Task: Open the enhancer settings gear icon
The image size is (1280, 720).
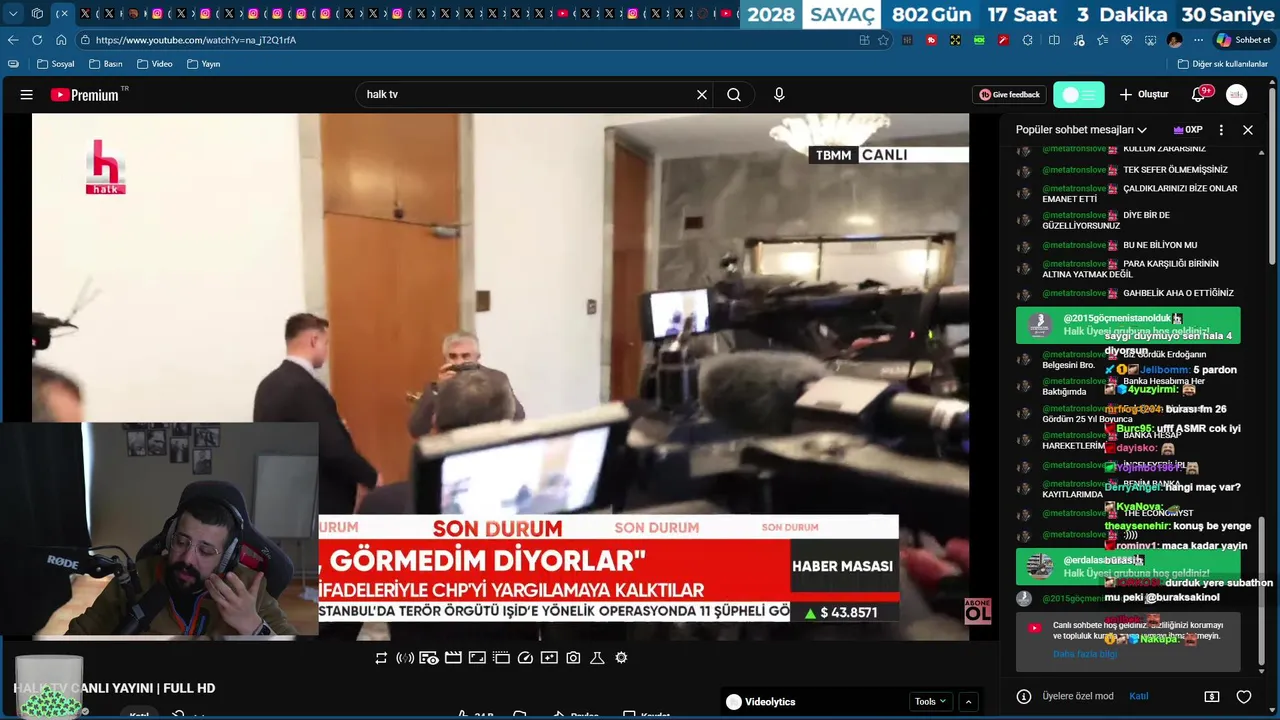Action: point(621,658)
